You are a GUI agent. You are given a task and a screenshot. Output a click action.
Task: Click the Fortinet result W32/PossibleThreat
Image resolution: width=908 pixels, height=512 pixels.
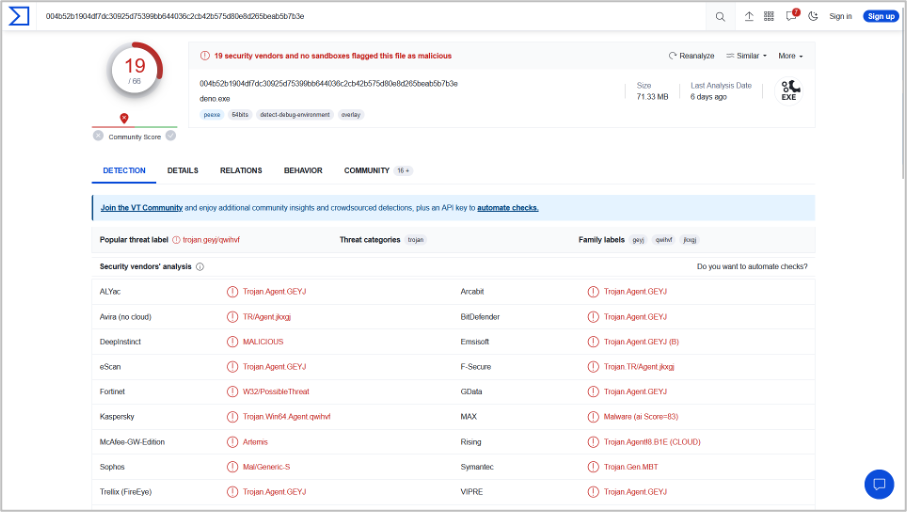pyautogui.click(x=276, y=392)
